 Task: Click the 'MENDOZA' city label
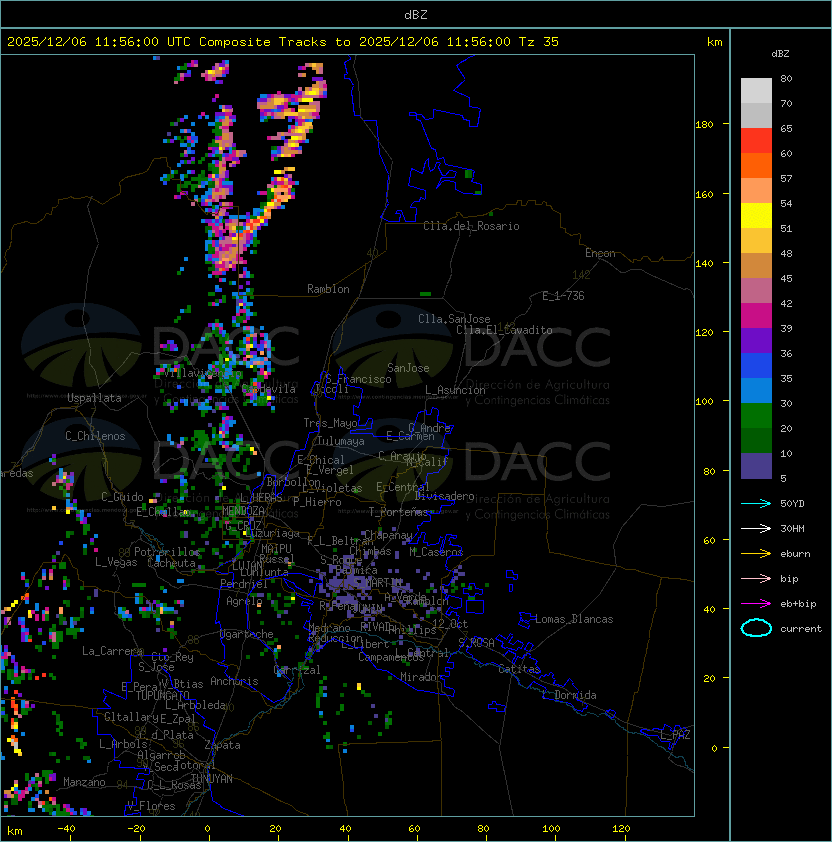click(x=243, y=511)
